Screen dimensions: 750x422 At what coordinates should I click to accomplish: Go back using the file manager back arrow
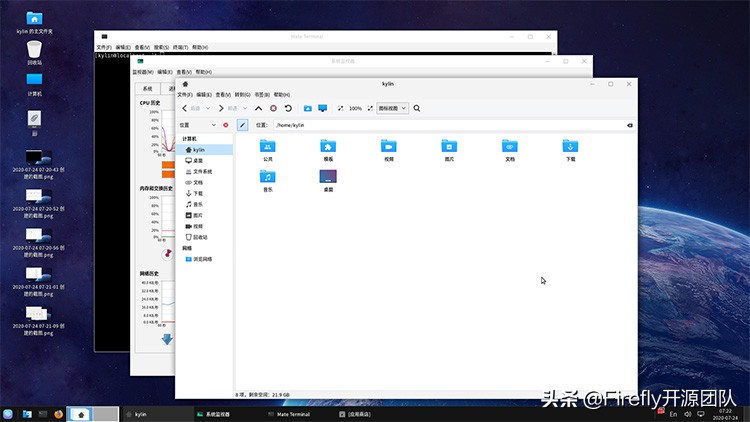[185, 109]
